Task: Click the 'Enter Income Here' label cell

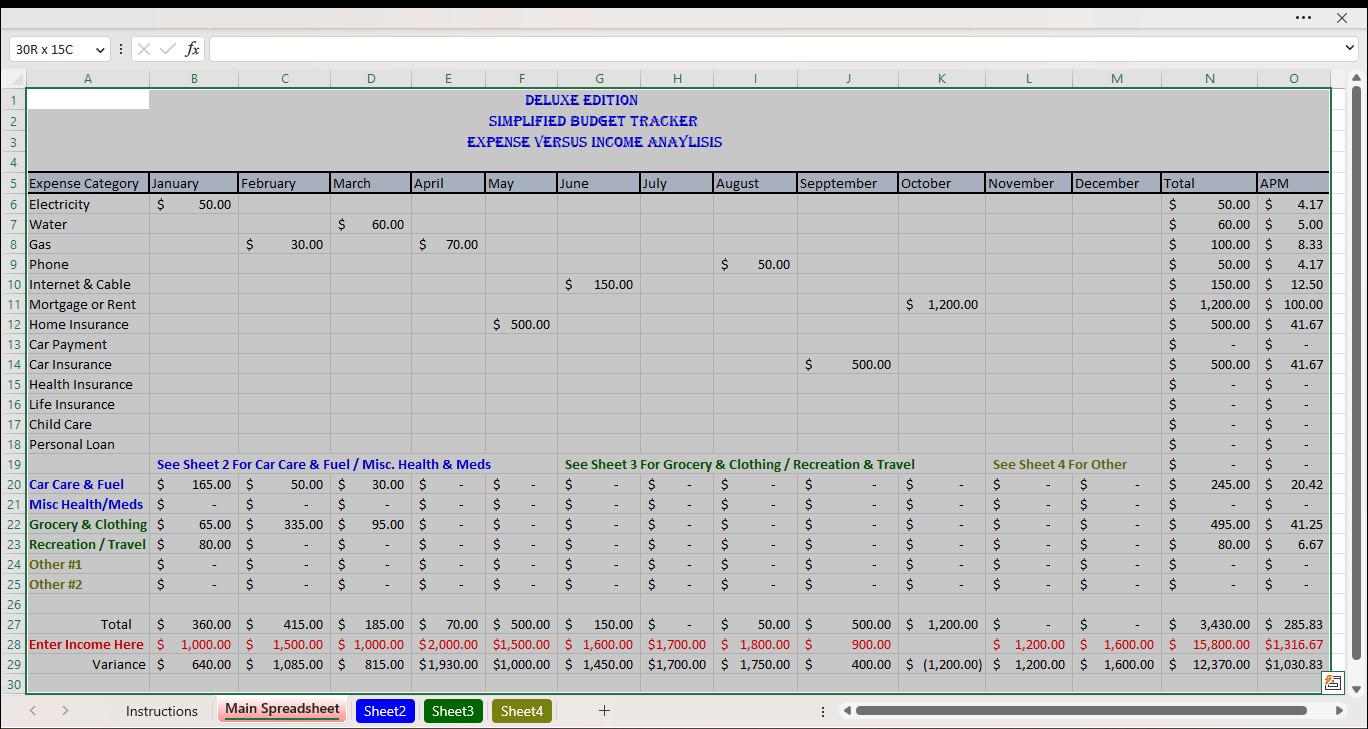Action: point(88,644)
